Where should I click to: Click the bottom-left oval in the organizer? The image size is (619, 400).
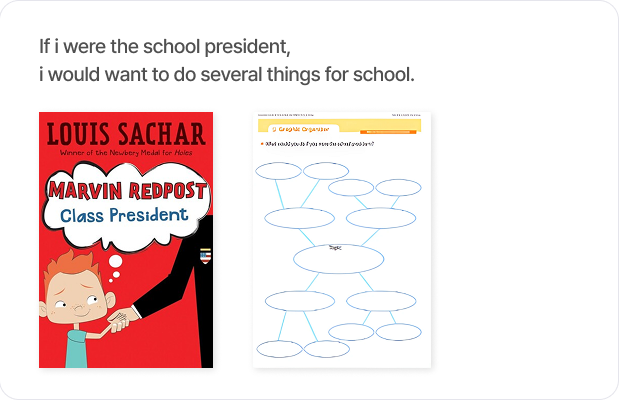pyautogui.click(x=279, y=349)
